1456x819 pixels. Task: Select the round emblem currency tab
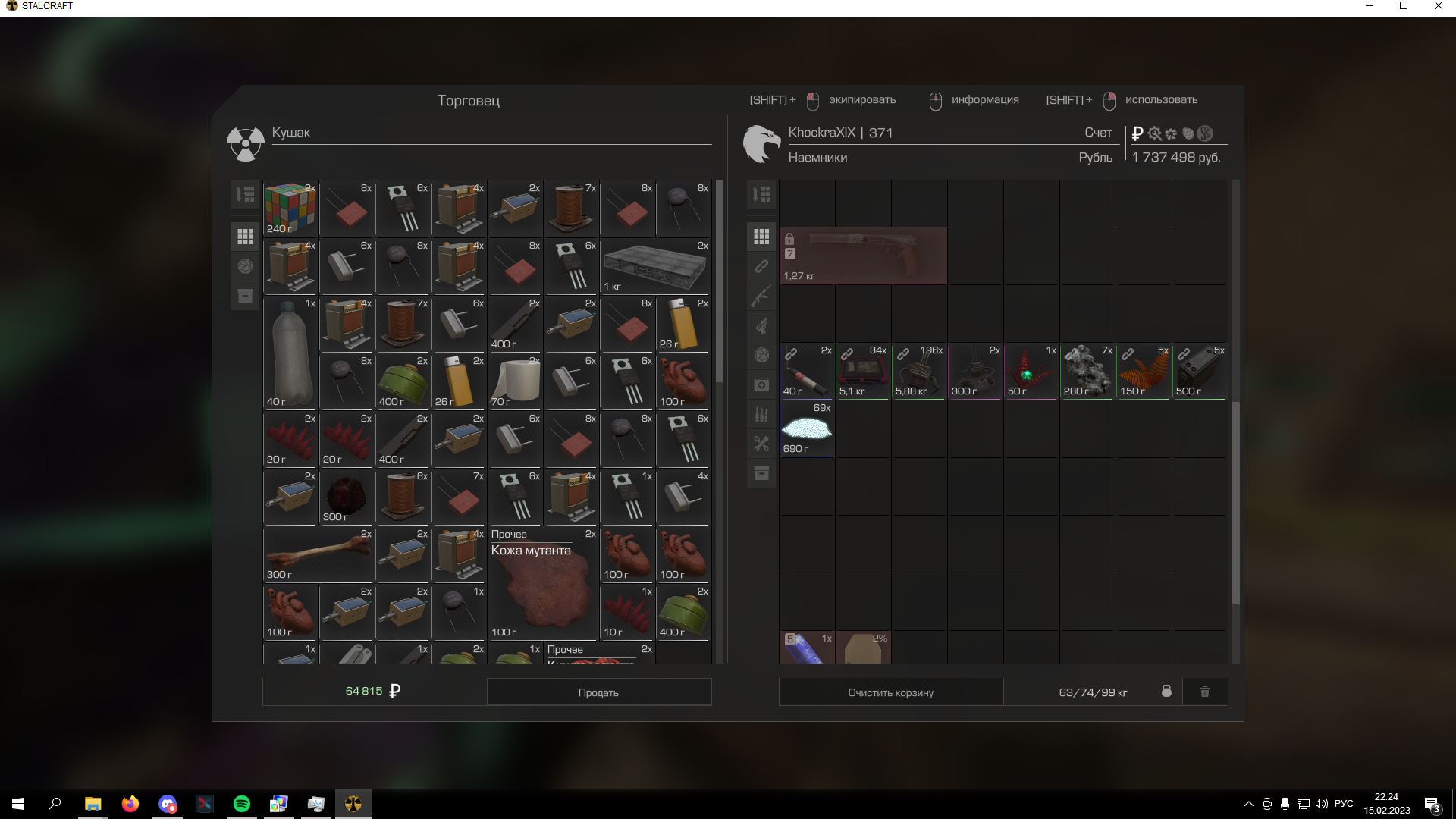click(1205, 133)
